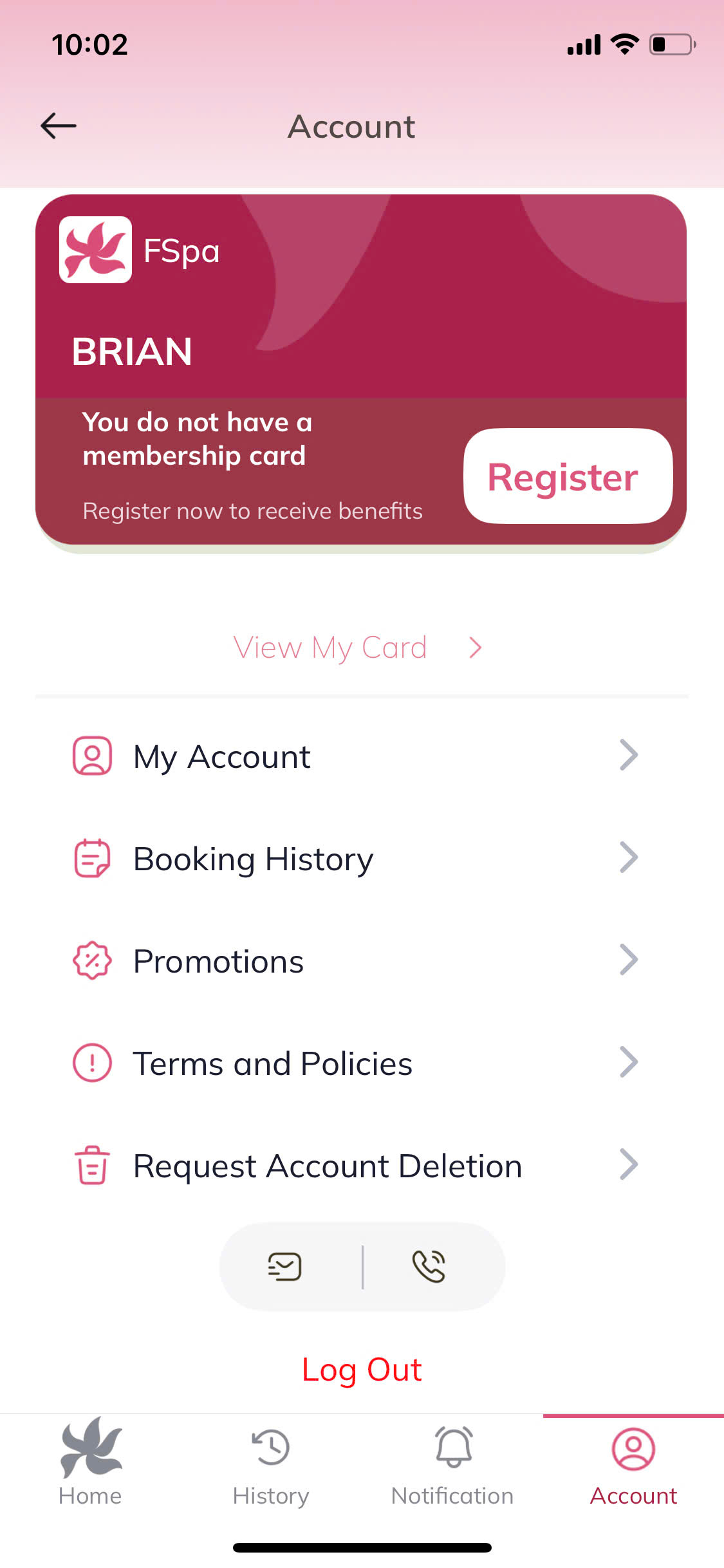
Task: Click the My Account profile icon
Action: [x=92, y=756]
